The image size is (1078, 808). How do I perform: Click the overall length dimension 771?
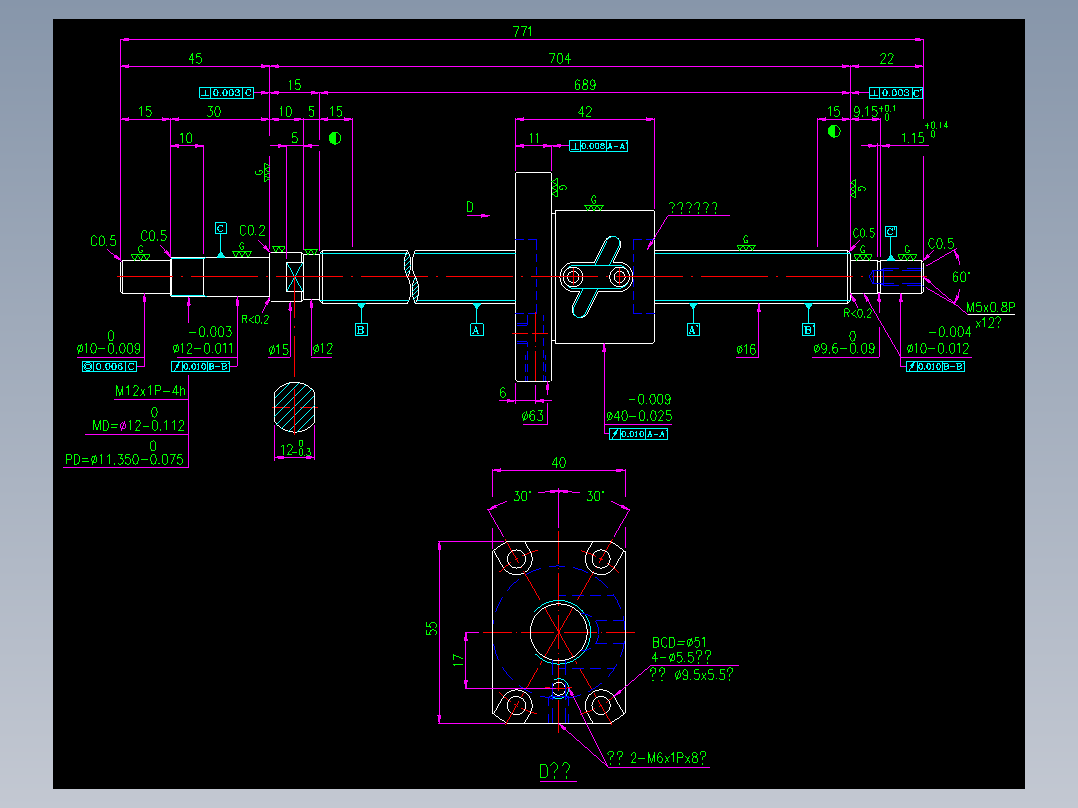[x=522, y=32]
